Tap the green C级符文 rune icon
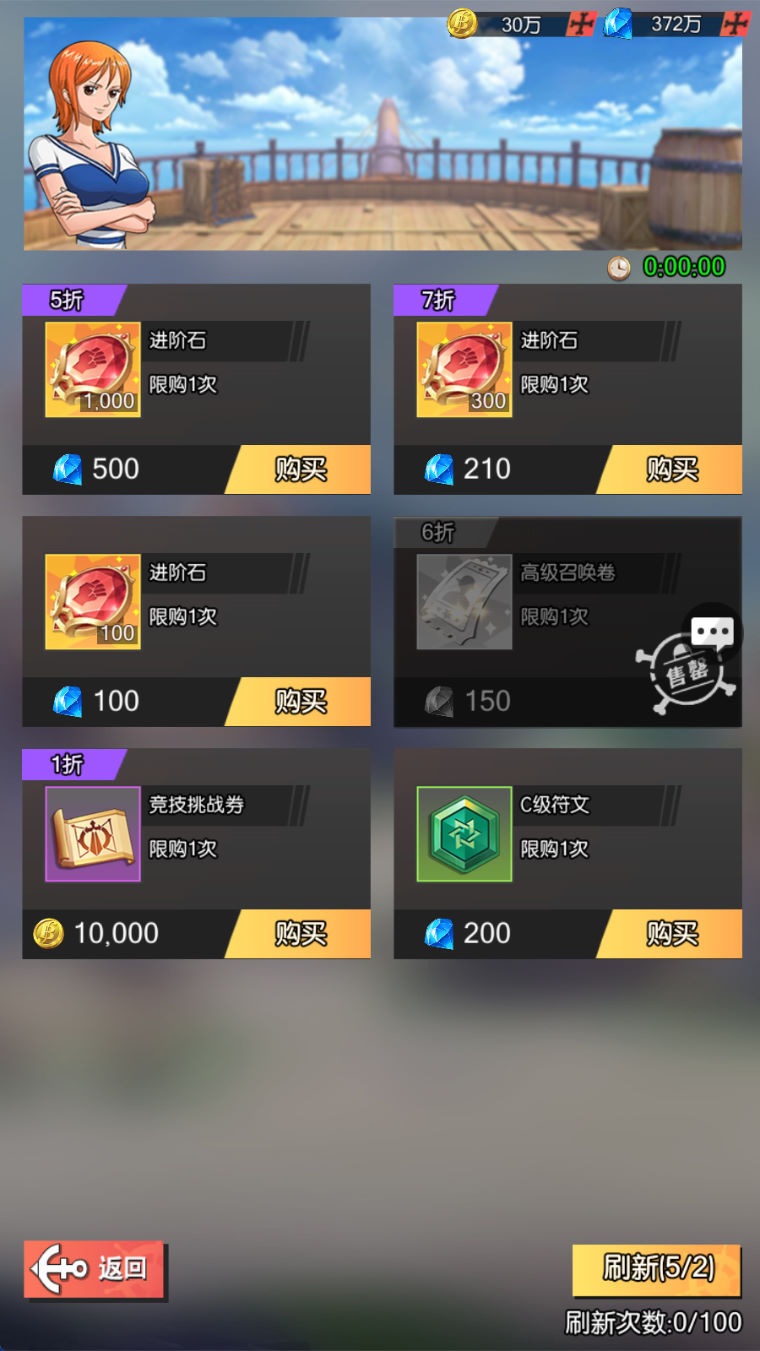This screenshot has width=760, height=1351. [x=464, y=833]
